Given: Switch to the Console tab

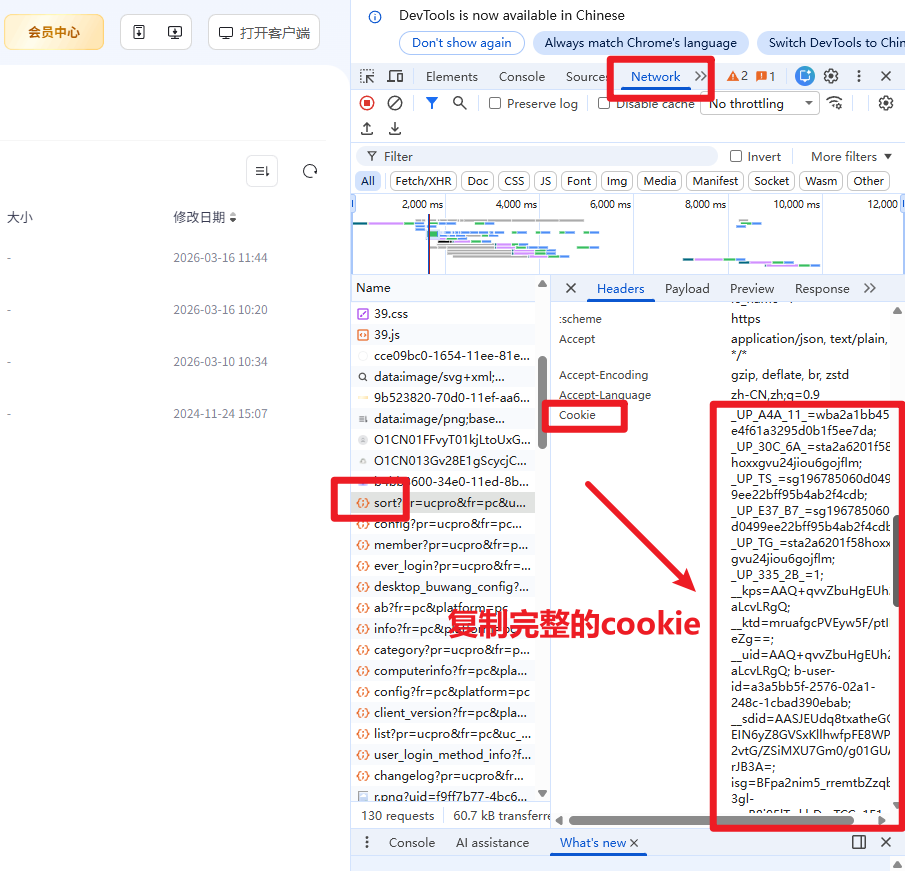Looking at the screenshot, I should tap(522, 76).
